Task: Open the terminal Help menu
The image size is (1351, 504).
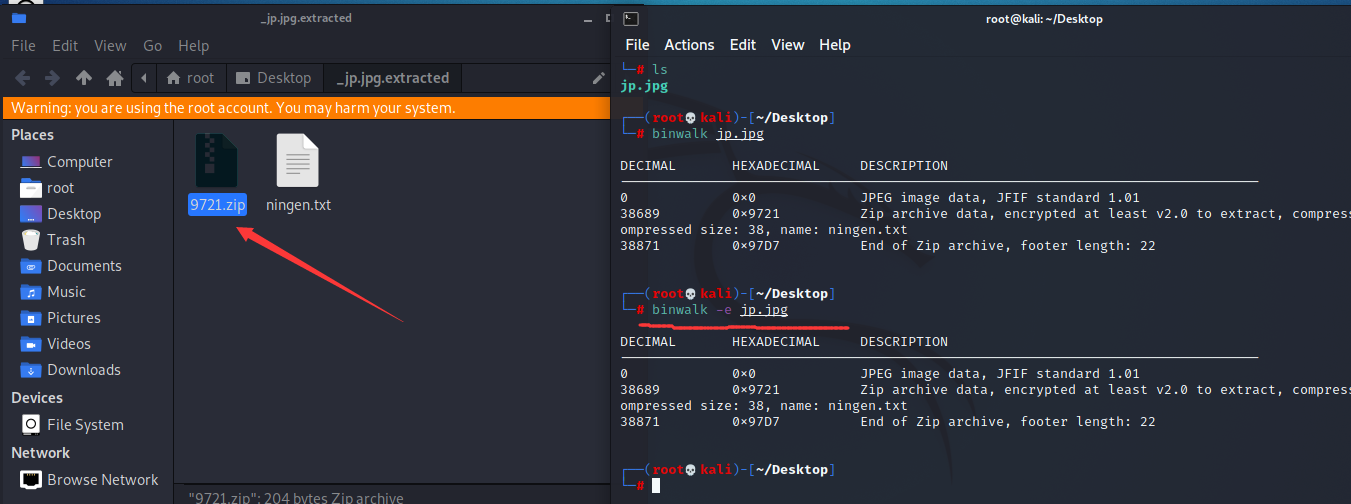Action: coord(835,45)
